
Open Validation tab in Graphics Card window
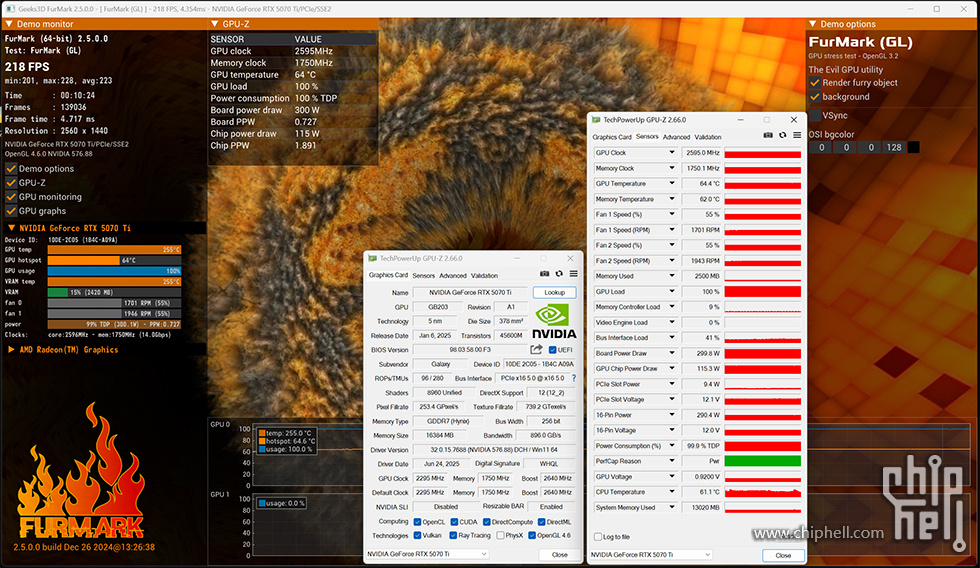(484, 276)
